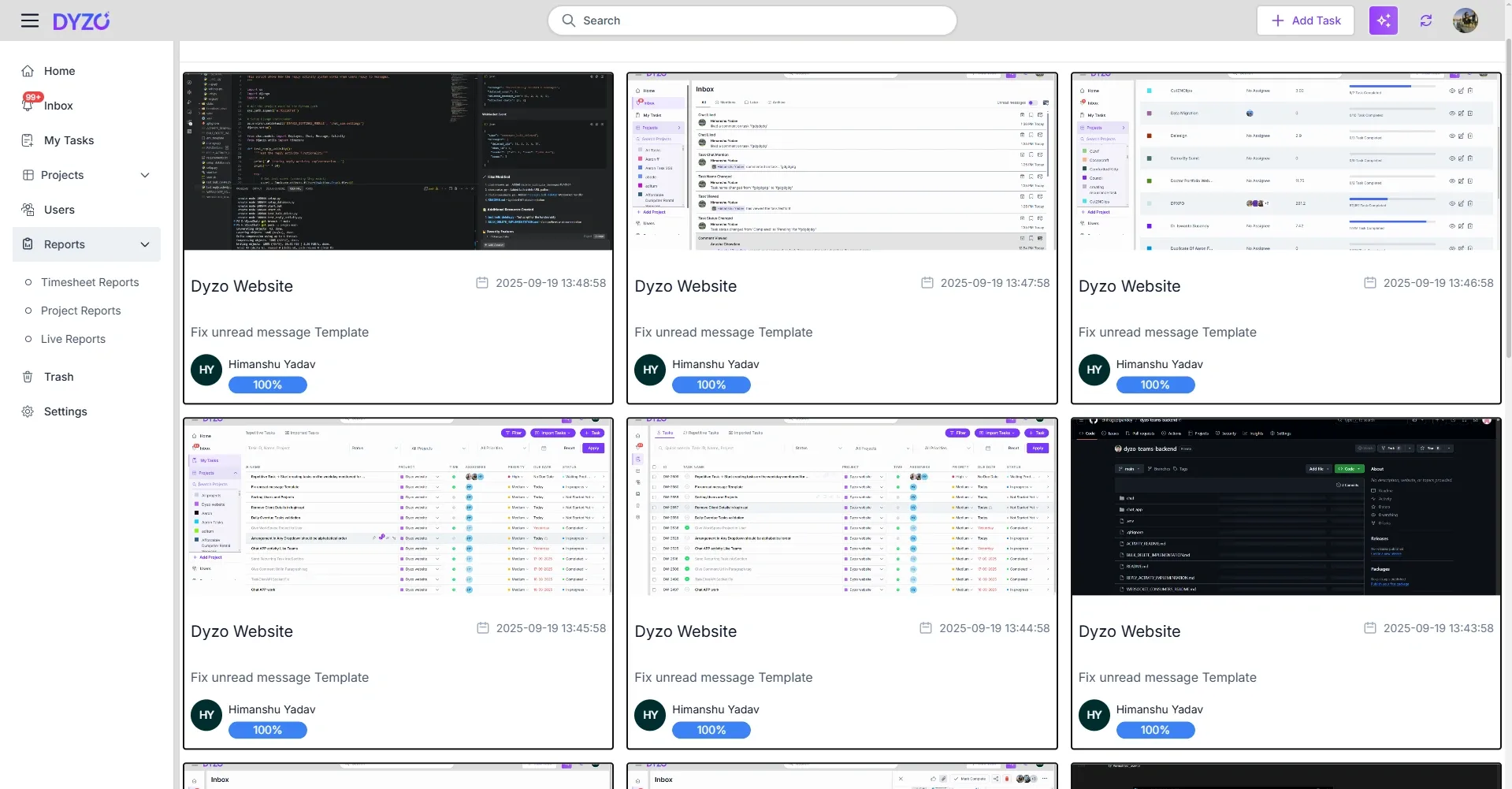1512x789 pixels.
Task: Collapse the Reports section chevron
Action: 145,244
